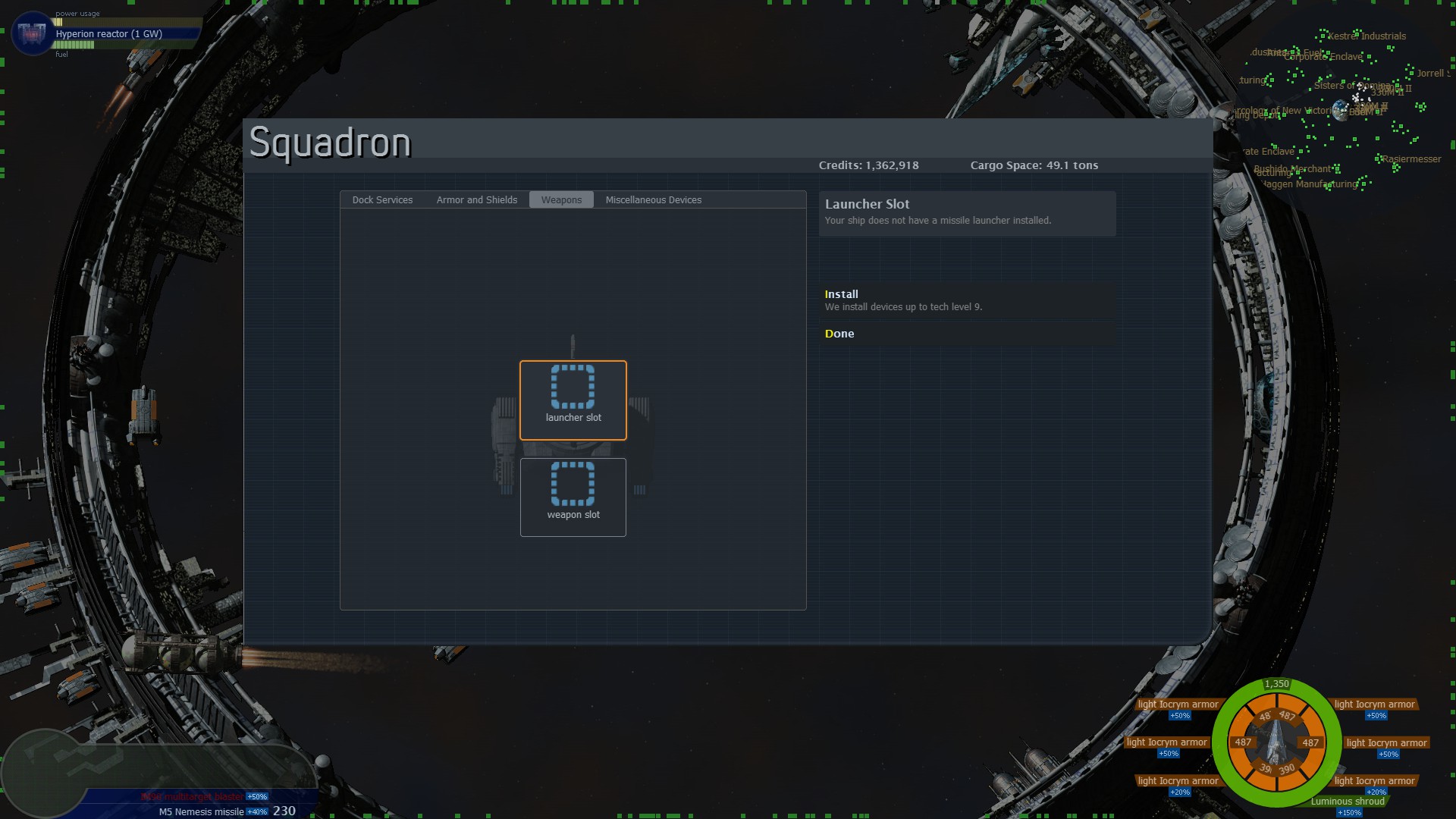The image size is (1456, 819).
Task: Click Done to close dock screen
Action: [x=968, y=334]
